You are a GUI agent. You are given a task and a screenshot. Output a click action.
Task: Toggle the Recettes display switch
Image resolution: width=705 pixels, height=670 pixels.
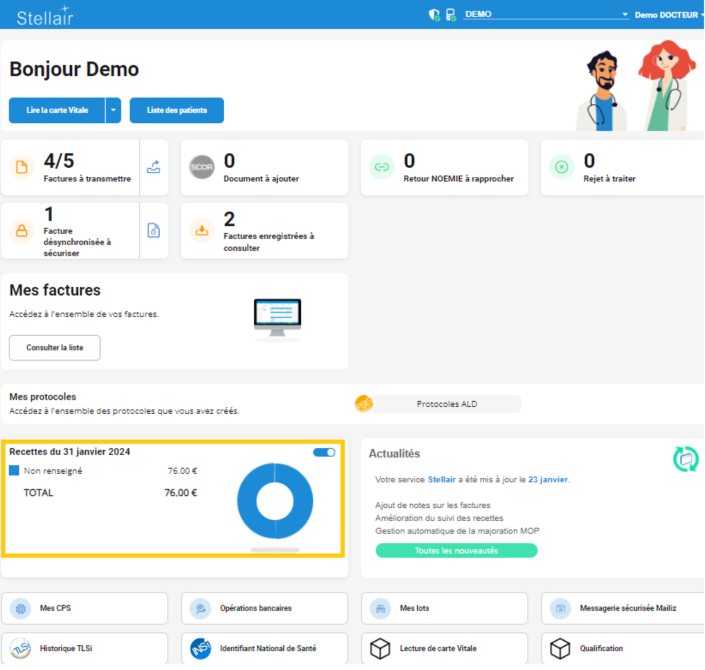324,453
